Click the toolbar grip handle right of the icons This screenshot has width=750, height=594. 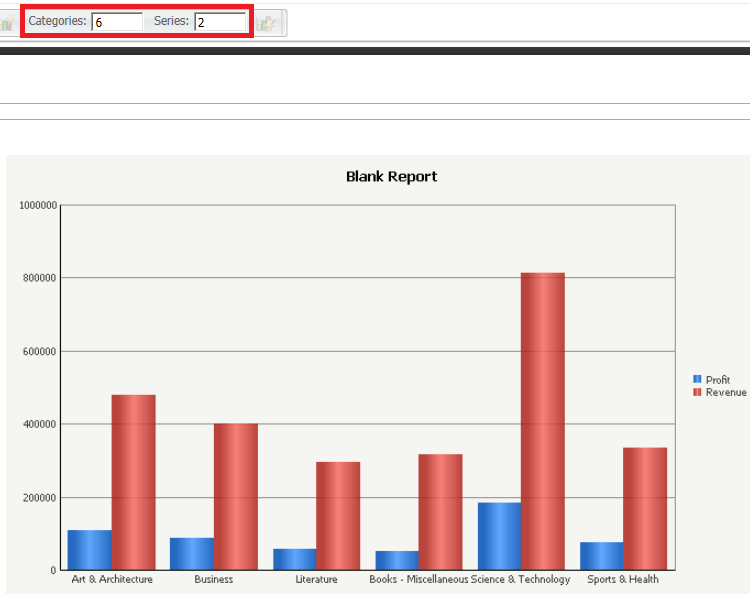[284, 22]
